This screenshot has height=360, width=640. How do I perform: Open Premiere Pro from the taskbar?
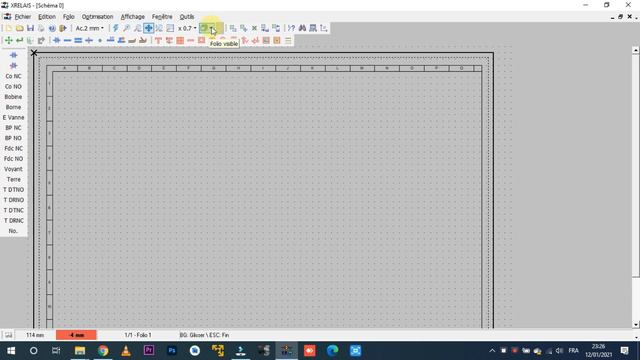(x=149, y=351)
